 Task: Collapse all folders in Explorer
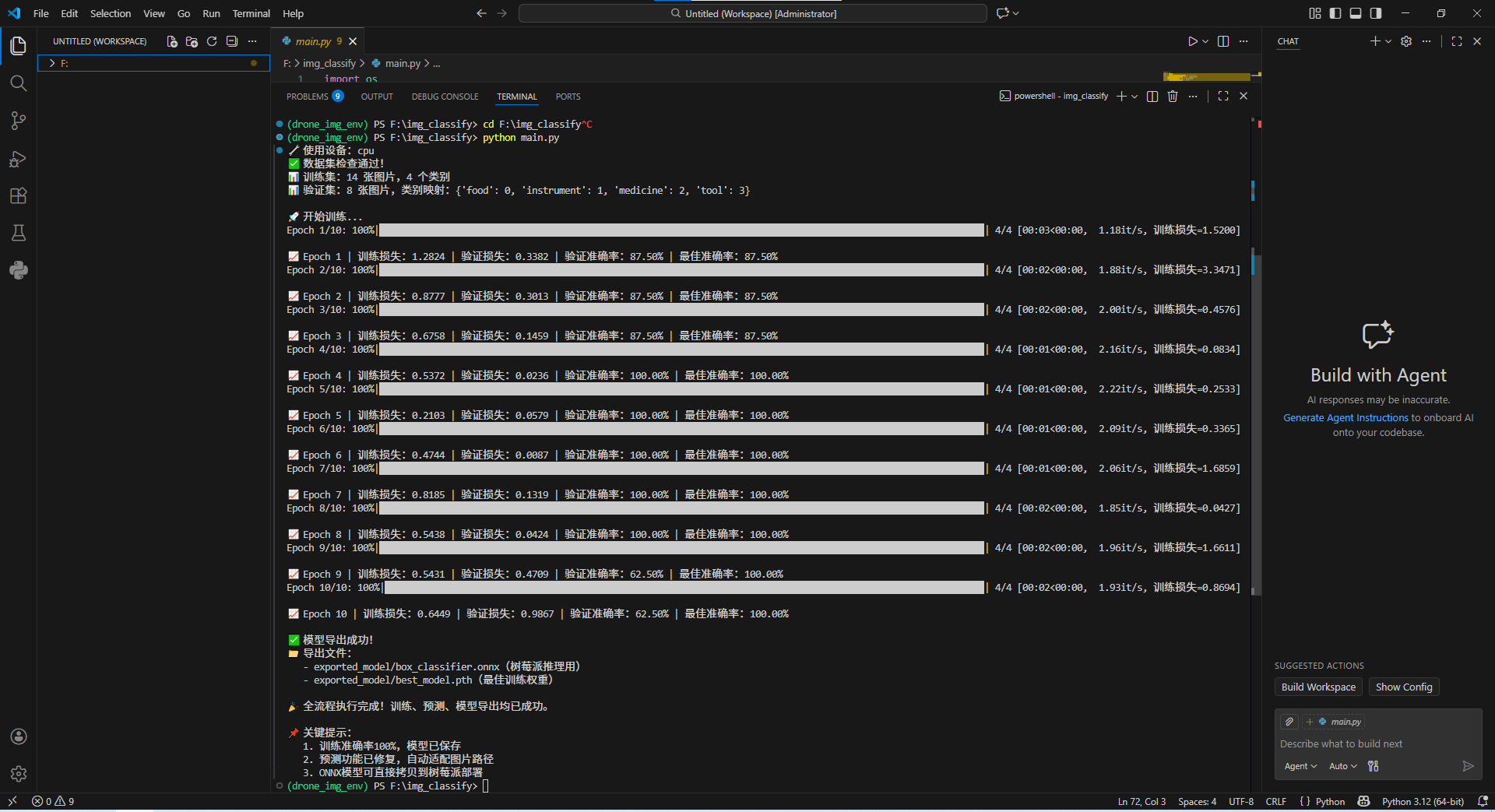coord(232,41)
